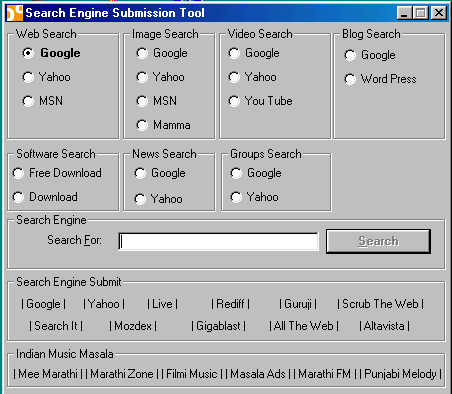Open the Mozdex submit link

click(x=133, y=326)
